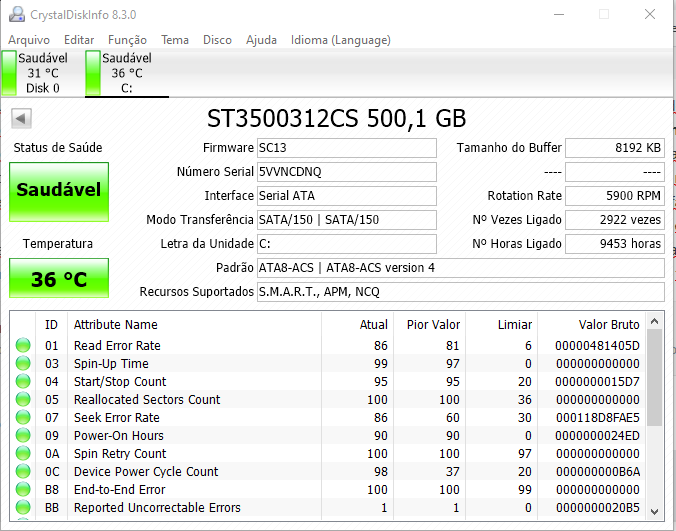This screenshot has height=531, width=676.
Task: Click green status dot for Reallocated Sectors Count
Action: (x=23, y=400)
